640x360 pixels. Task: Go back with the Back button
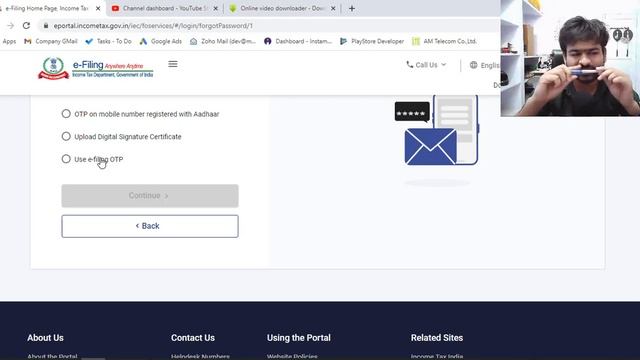click(150, 226)
